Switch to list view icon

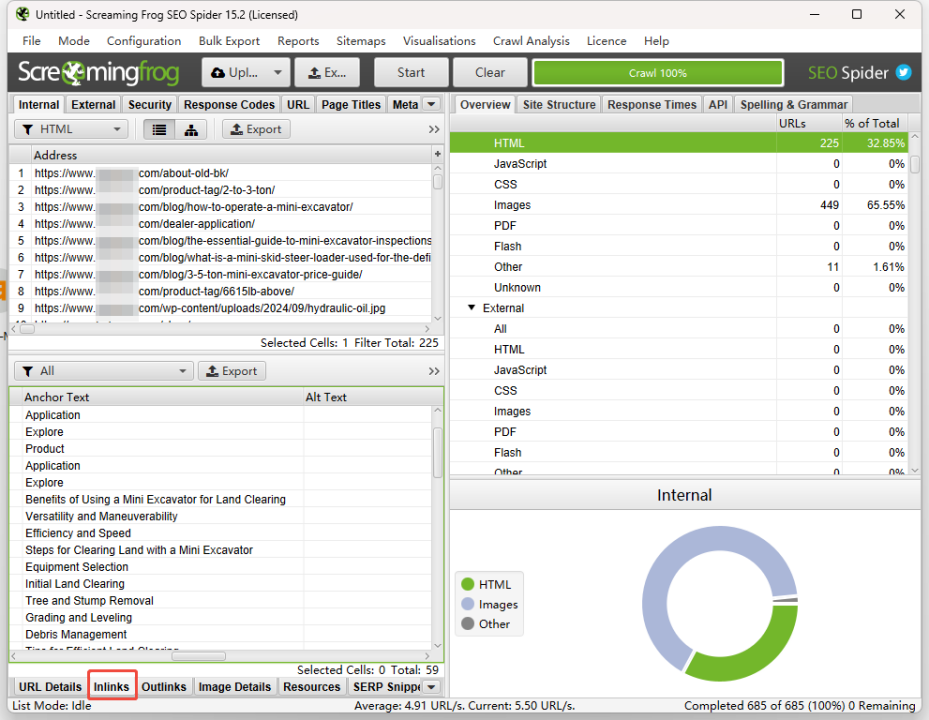[x=159, y=129]
